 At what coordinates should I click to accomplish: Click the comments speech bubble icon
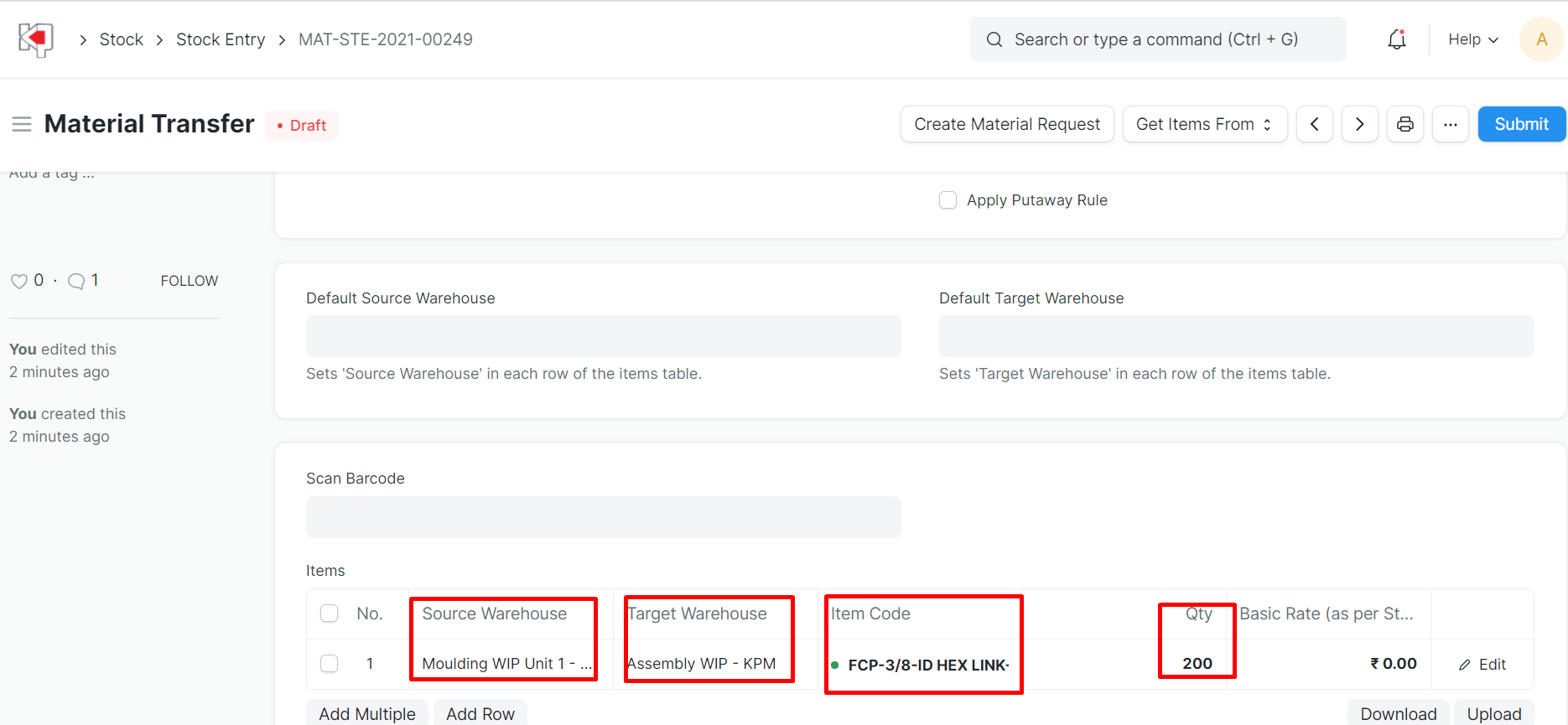[76, 281]
